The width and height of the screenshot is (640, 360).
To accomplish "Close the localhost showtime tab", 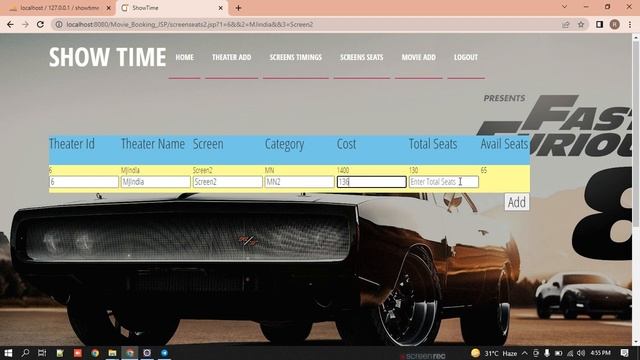I will pyautogui.click(x=109, y=8).
